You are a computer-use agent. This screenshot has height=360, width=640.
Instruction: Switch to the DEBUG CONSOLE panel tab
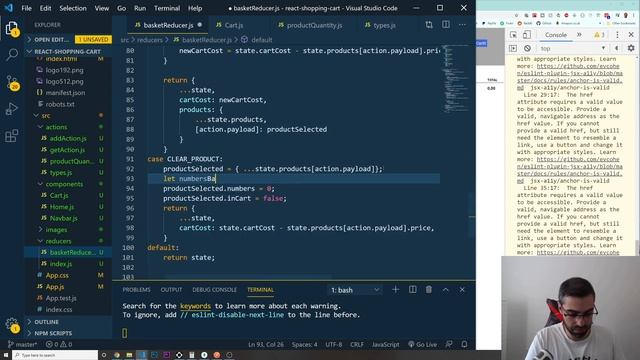[214, 290]
